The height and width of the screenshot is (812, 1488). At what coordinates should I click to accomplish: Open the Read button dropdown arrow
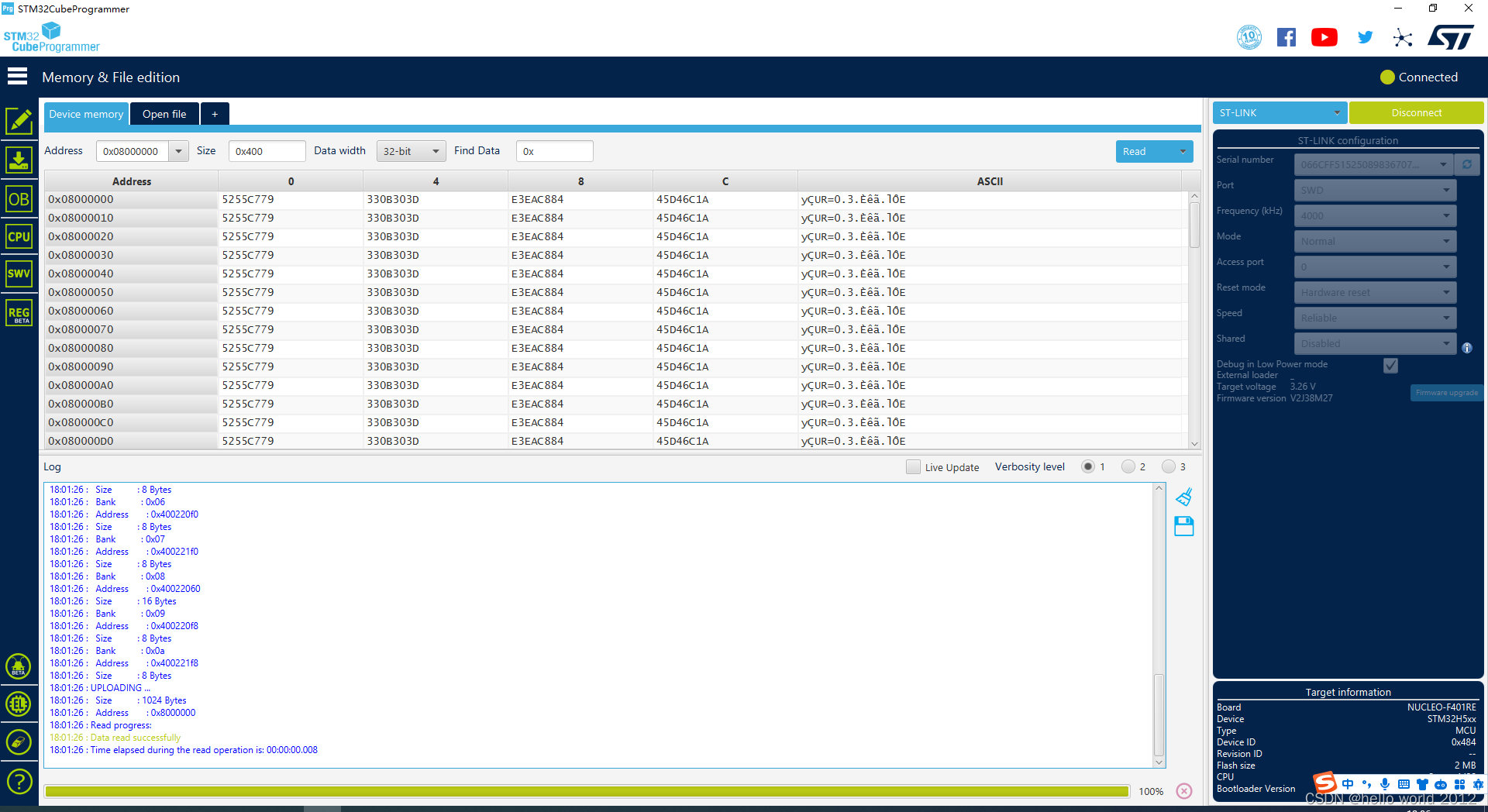(x=1183, y=151)
